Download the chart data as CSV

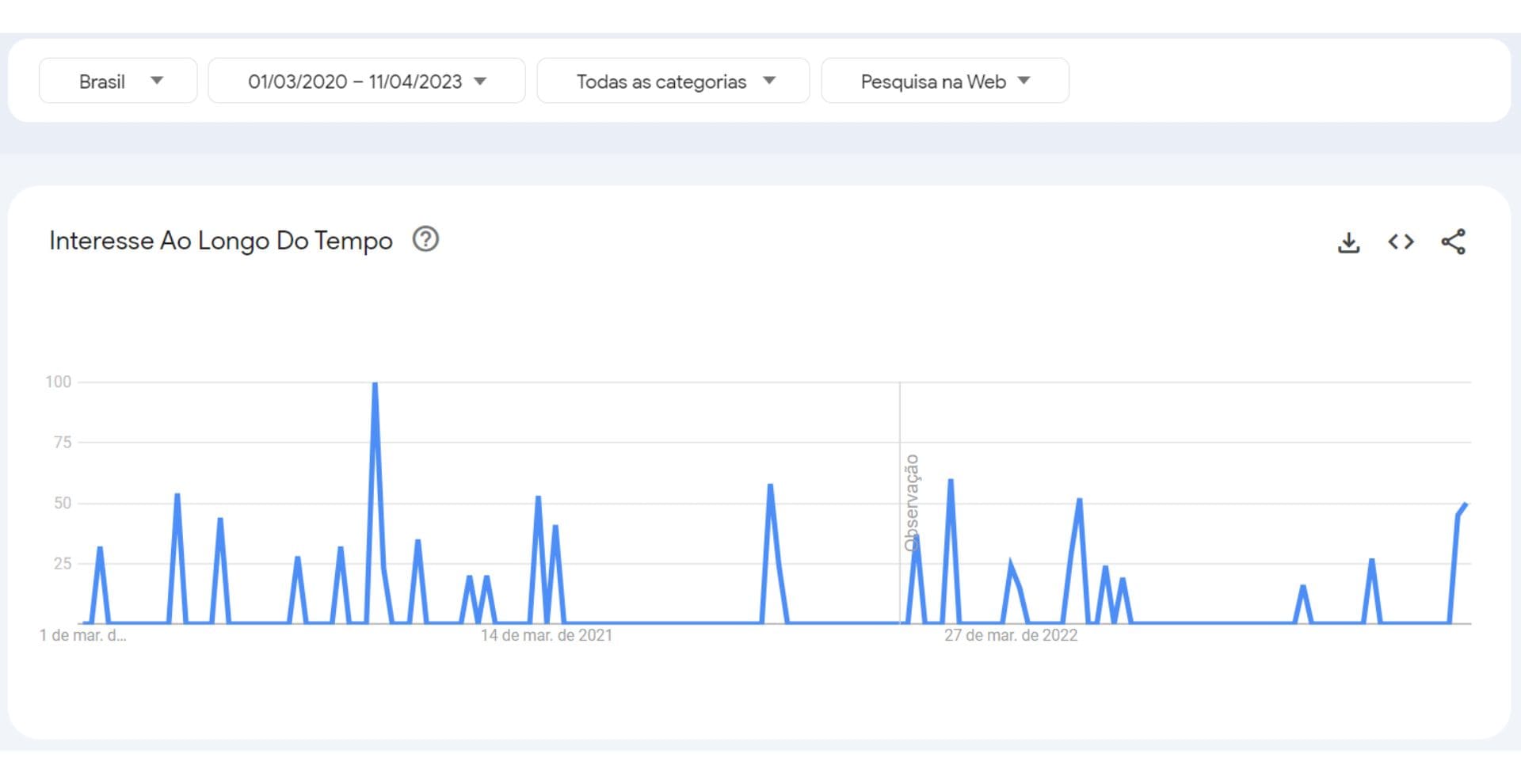[1348, 242]
